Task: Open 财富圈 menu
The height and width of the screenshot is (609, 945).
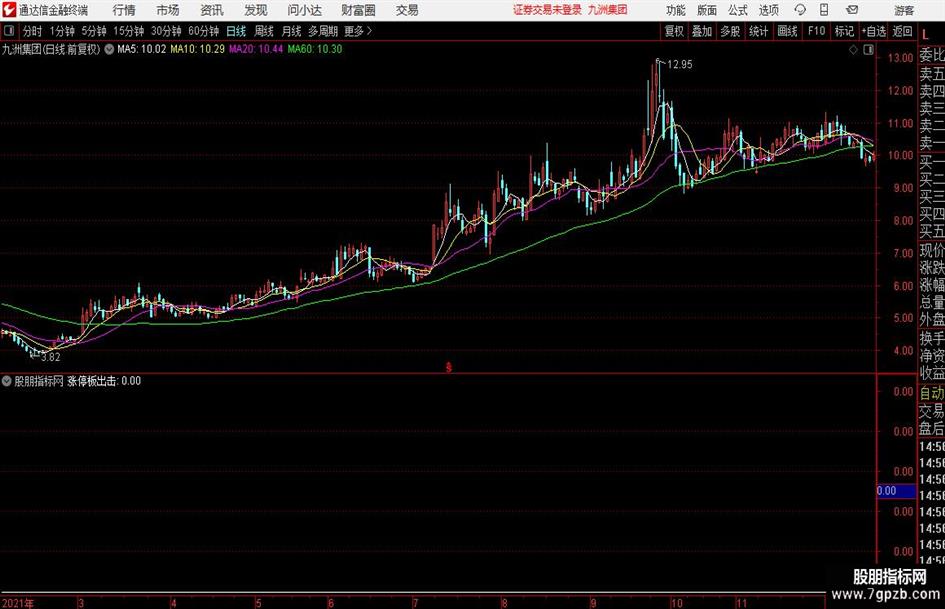Action: (358, 10)
